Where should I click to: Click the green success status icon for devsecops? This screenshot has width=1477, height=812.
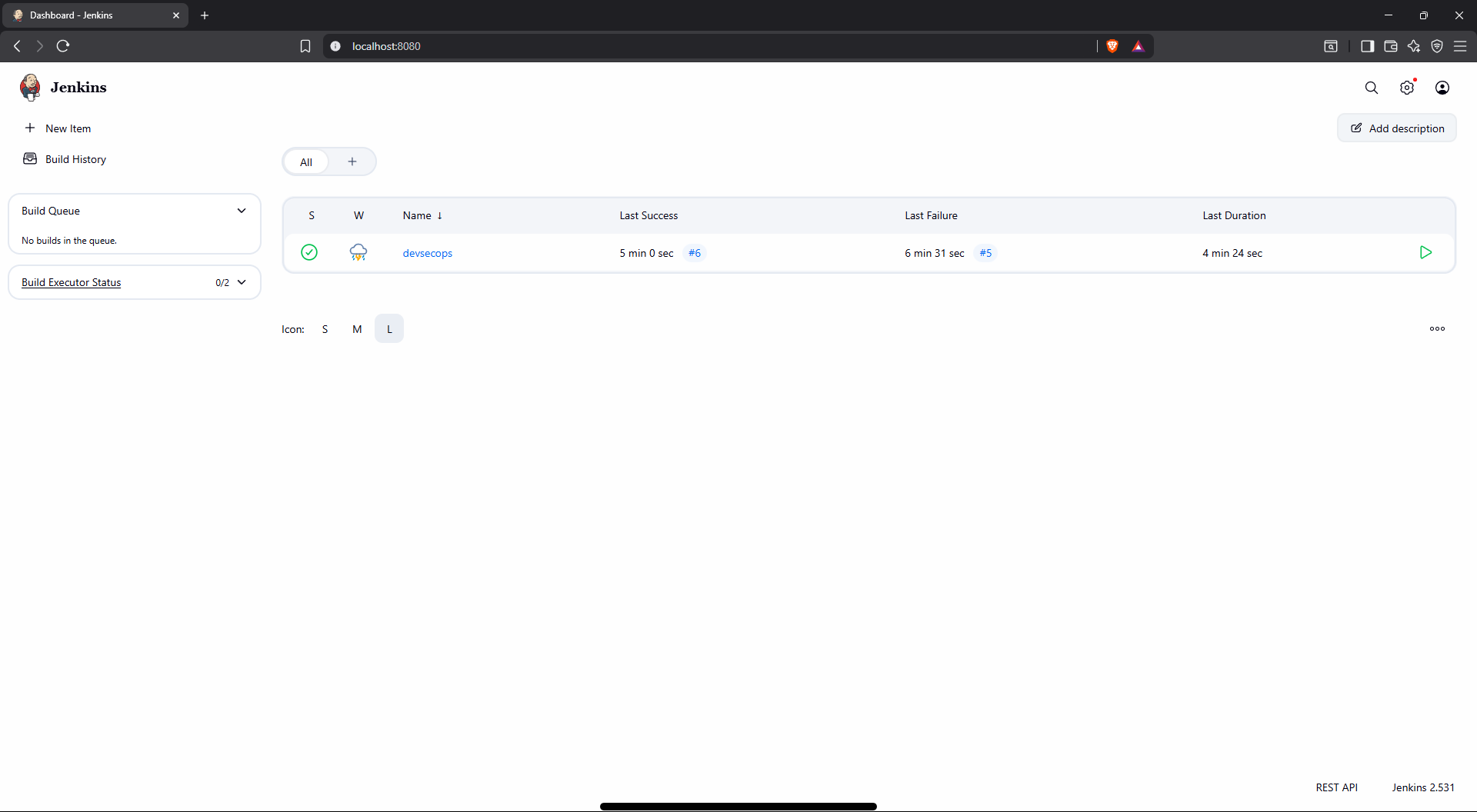click(309, 253)
